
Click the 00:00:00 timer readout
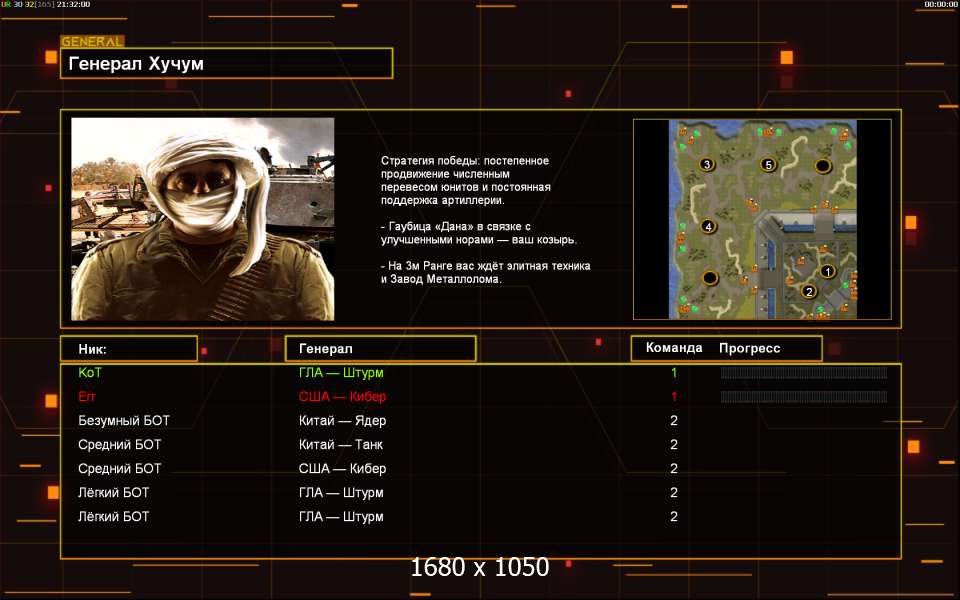pyautogui.click(x=940, y=4)
